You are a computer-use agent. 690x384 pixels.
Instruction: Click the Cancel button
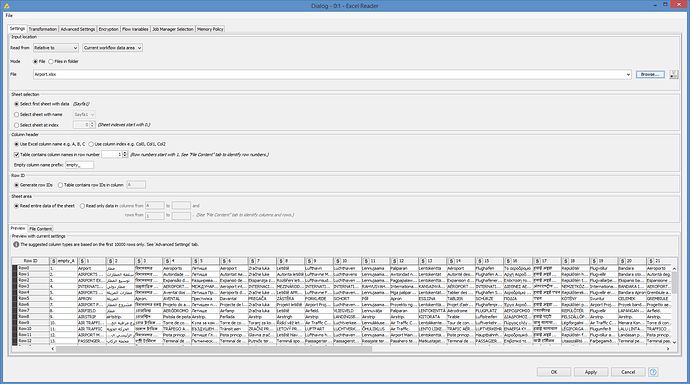click(x=628, y=372)
